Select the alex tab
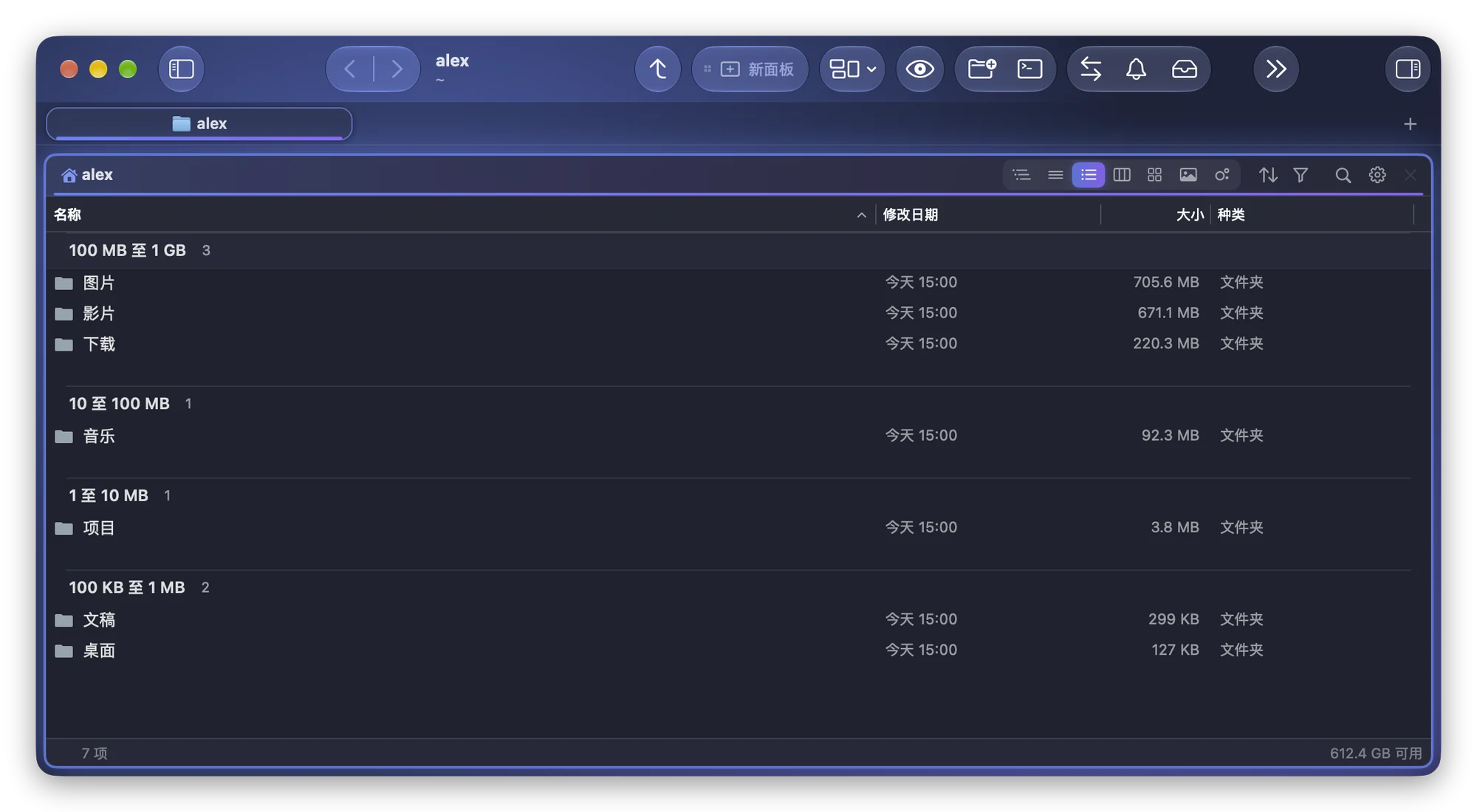Viewport: 1477px width, 812px height. [x=199, y=123]
